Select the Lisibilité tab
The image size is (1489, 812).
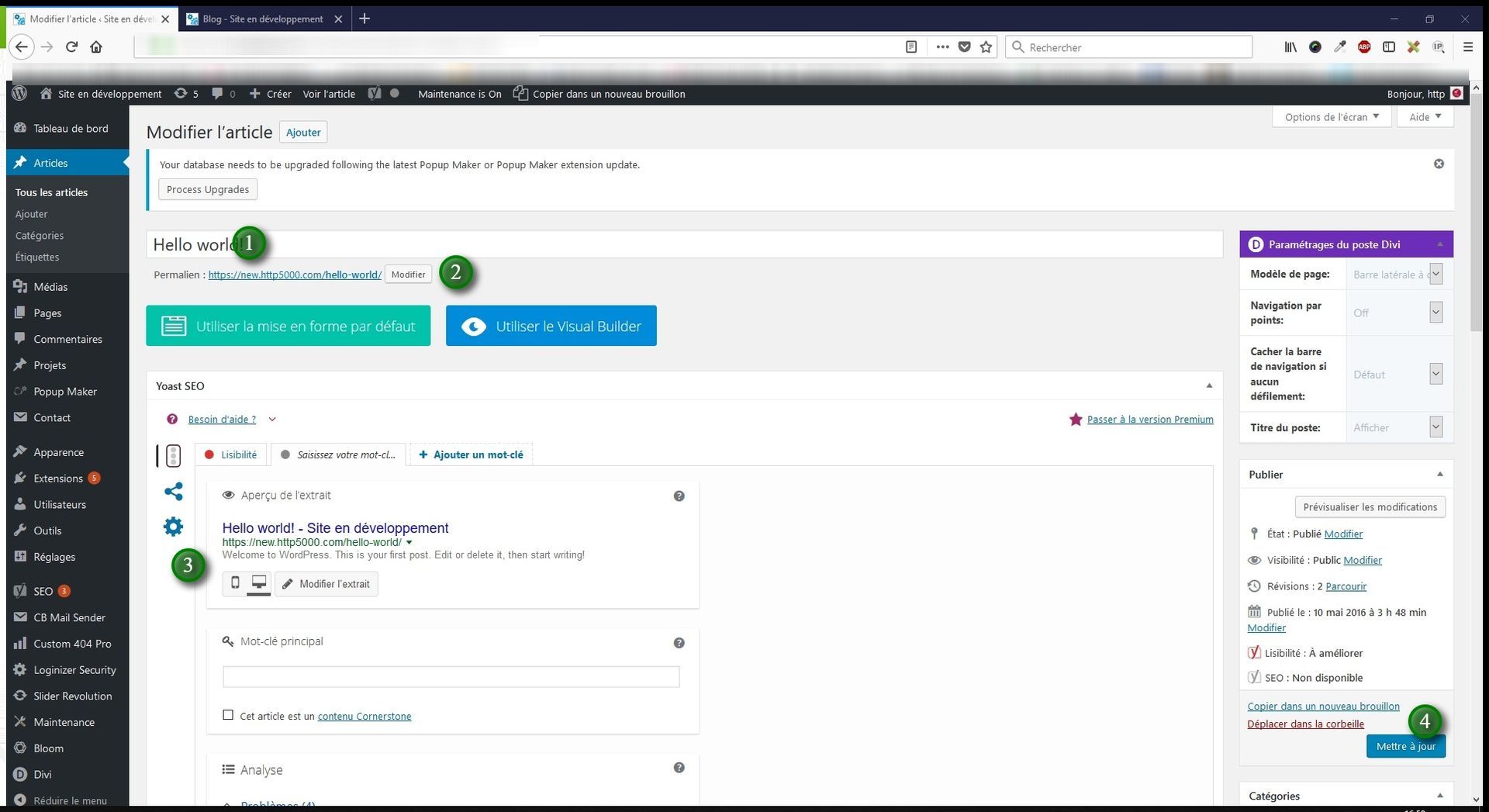[x=231, y=454]
